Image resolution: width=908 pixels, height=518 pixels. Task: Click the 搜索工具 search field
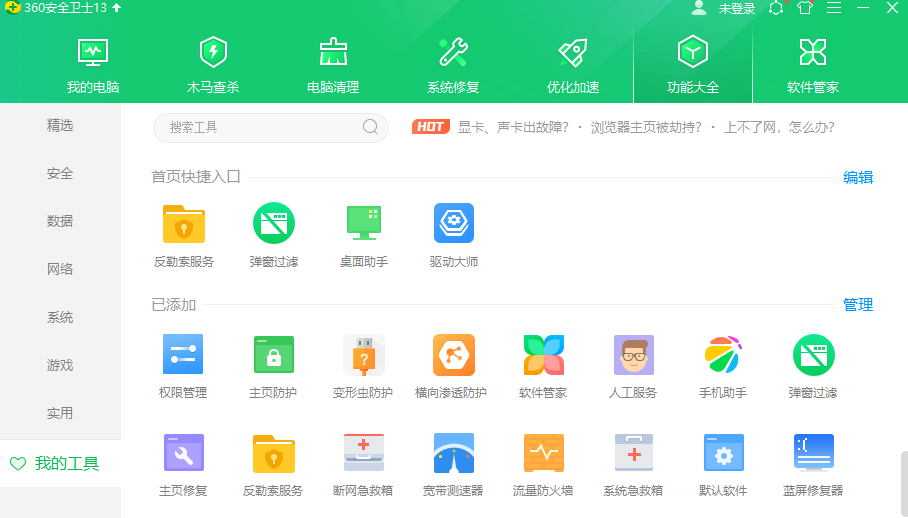tap(260, 127)
